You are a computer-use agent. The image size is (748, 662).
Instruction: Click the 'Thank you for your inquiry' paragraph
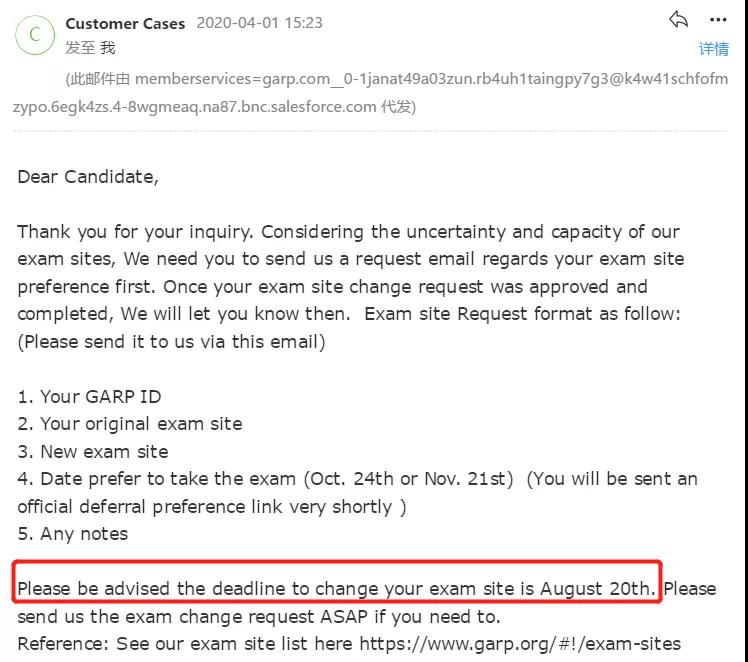click(x=351, y=273)
